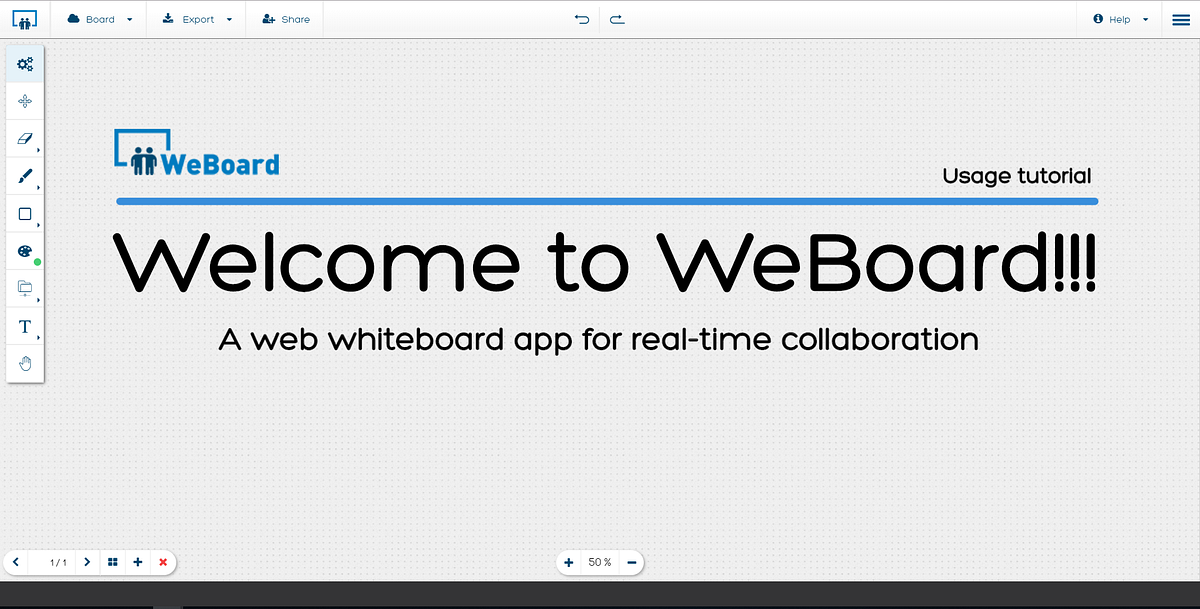Select the move arrows tool

(x=25, y=101)
